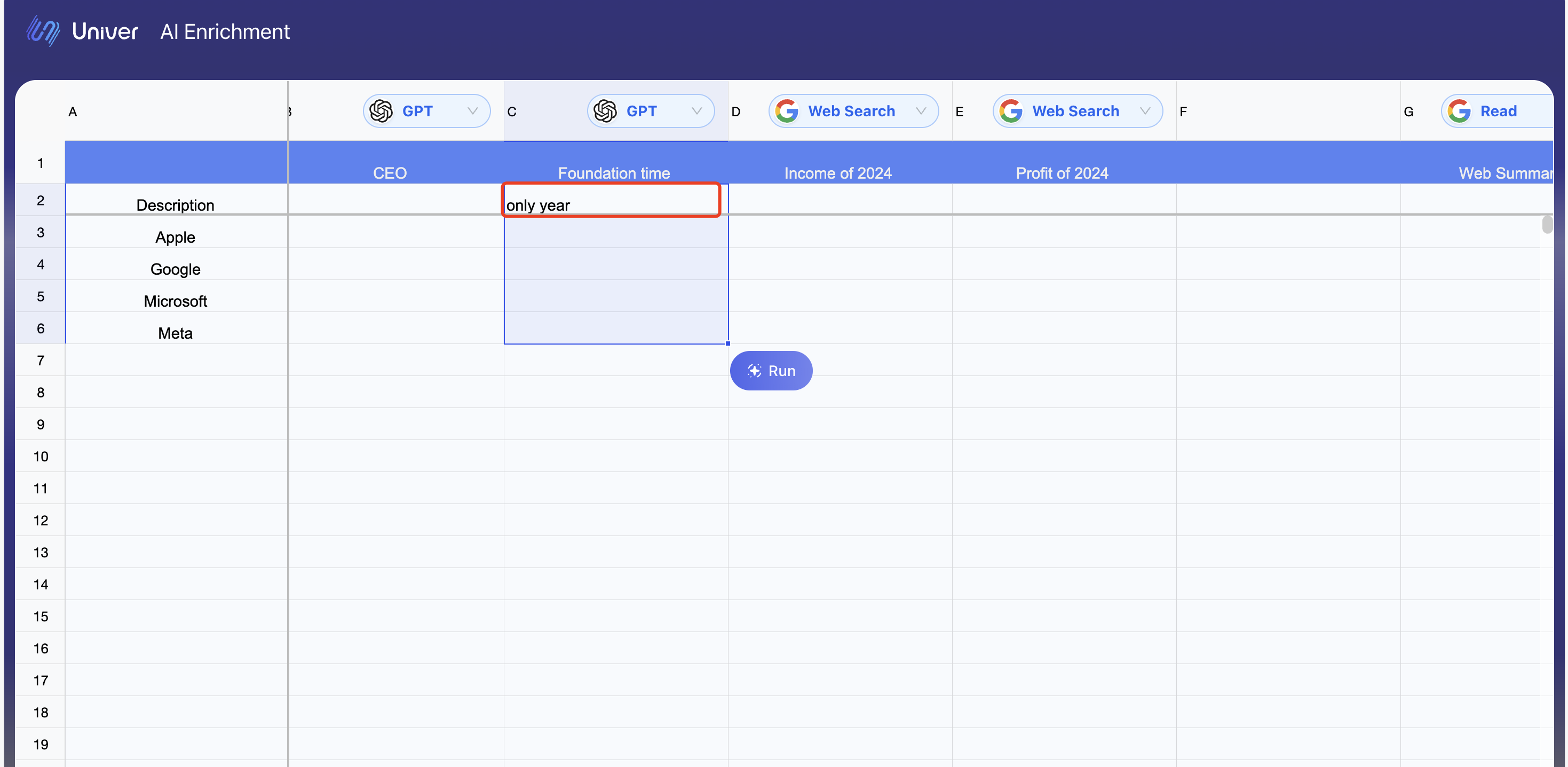Select row 10 header
Screen dimensions: 1568x767
(x=40, y=456)
